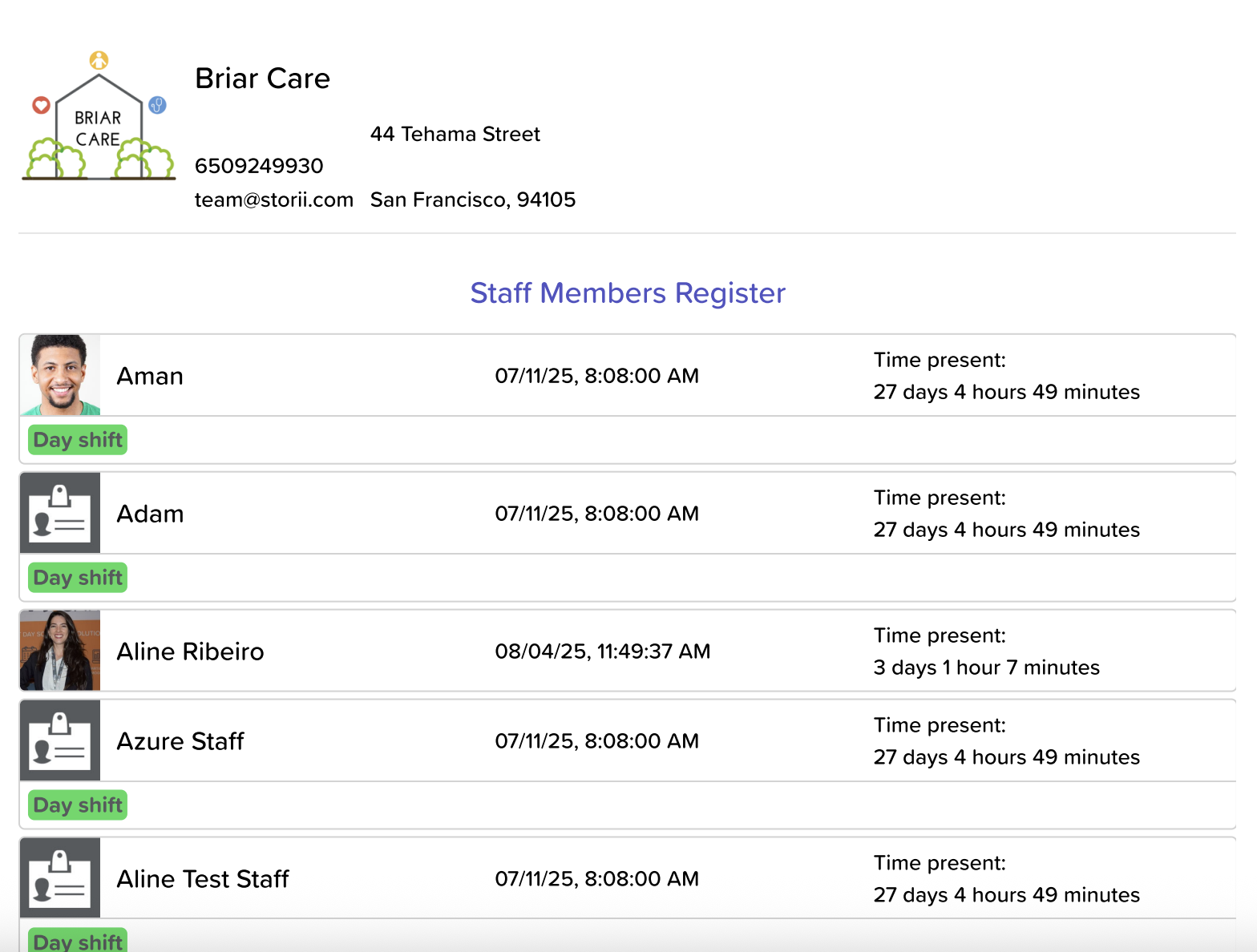Click the Briar Care house logo
The width and height of the screenshot is (1257, 952).
click(99, 117)
